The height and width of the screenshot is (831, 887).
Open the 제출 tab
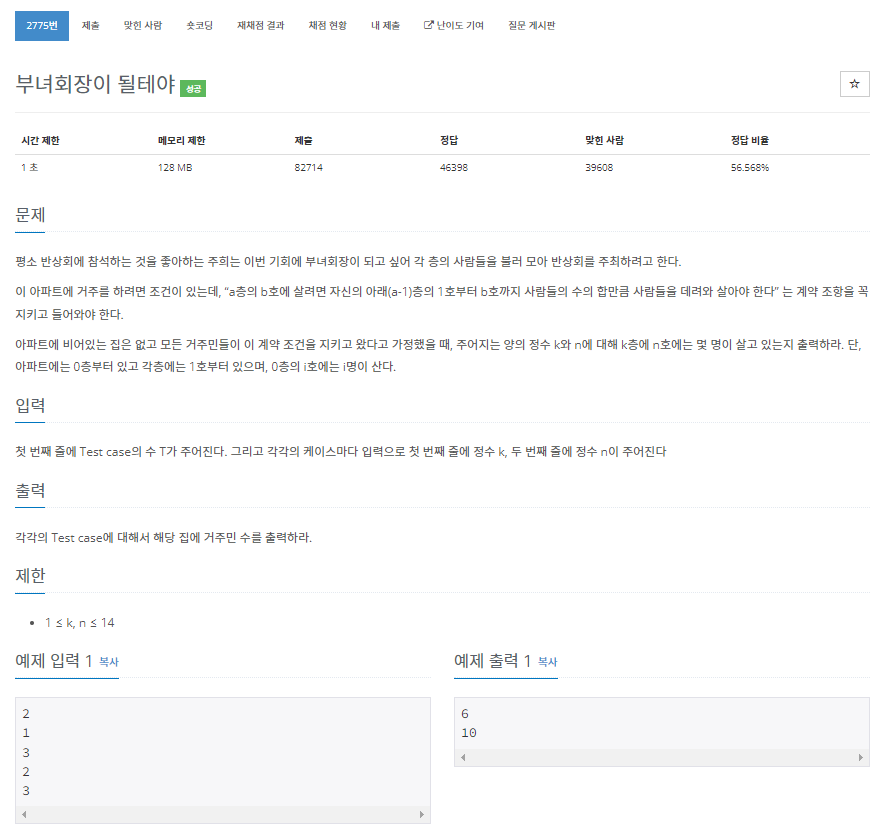91,25
